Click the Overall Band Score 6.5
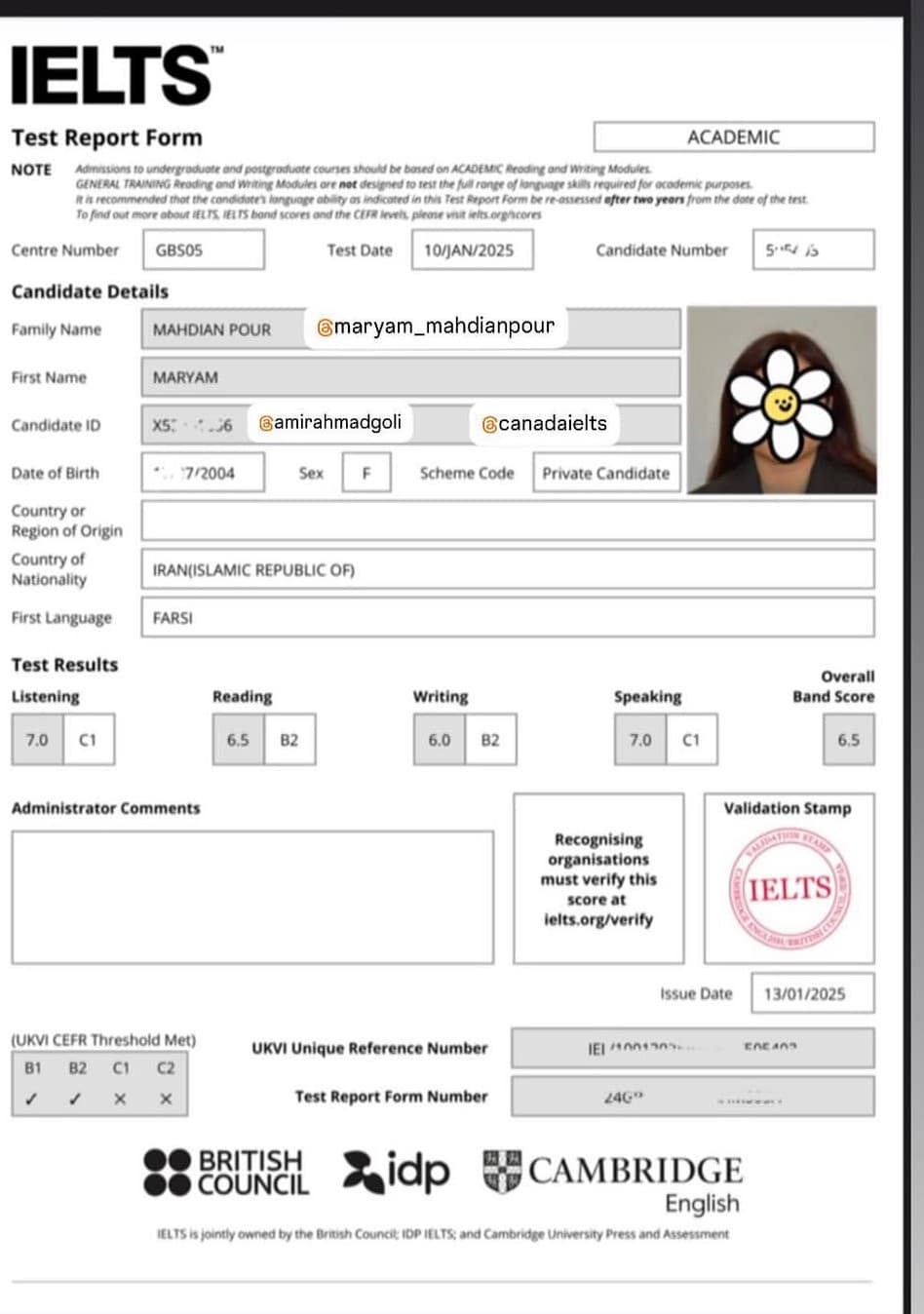The width and height of the screenshot is (924, 1314). coord(849,740)
